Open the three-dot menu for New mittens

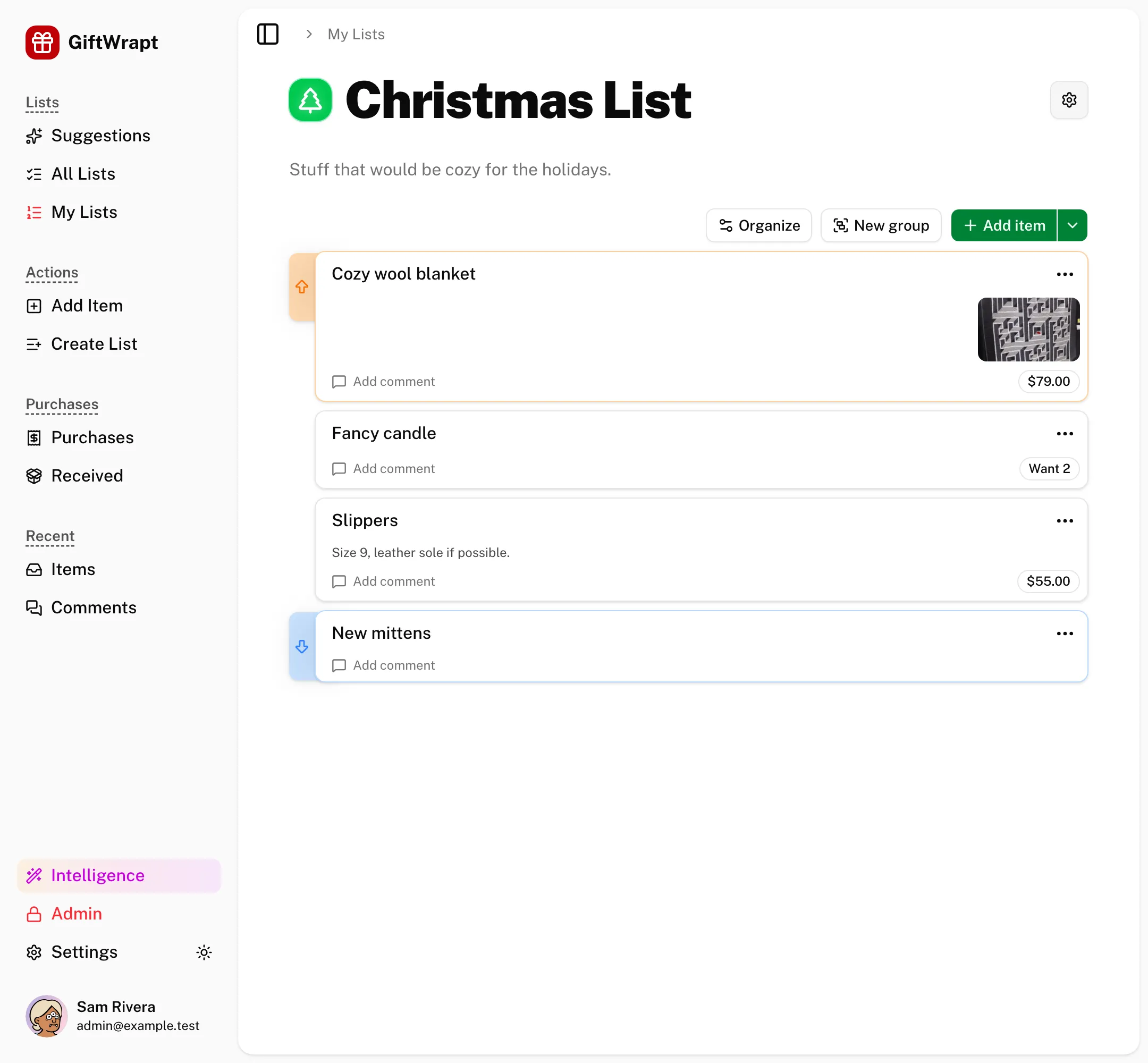[1065, 634]
